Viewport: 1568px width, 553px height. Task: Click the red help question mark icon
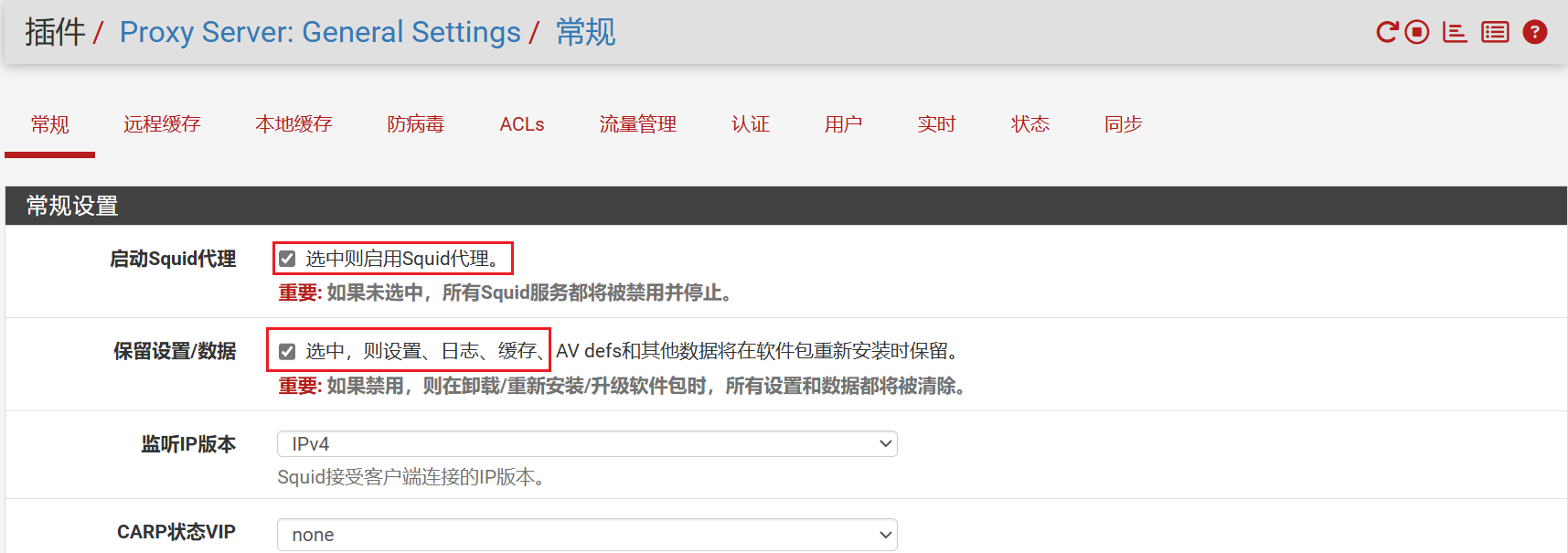(1534, 32)
